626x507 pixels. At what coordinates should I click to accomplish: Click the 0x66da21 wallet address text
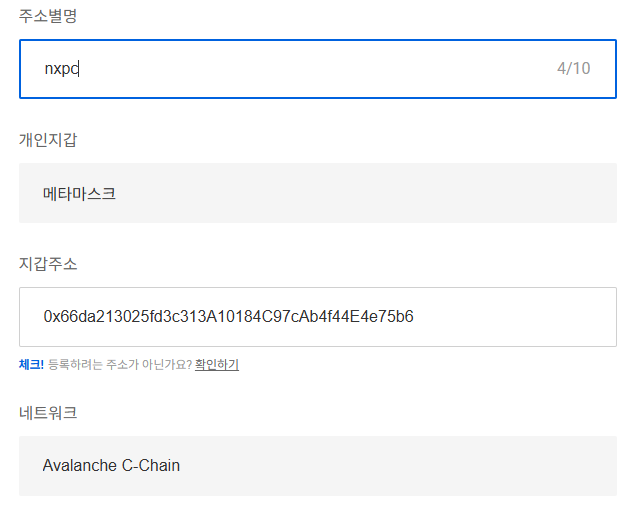coord(228,316)
